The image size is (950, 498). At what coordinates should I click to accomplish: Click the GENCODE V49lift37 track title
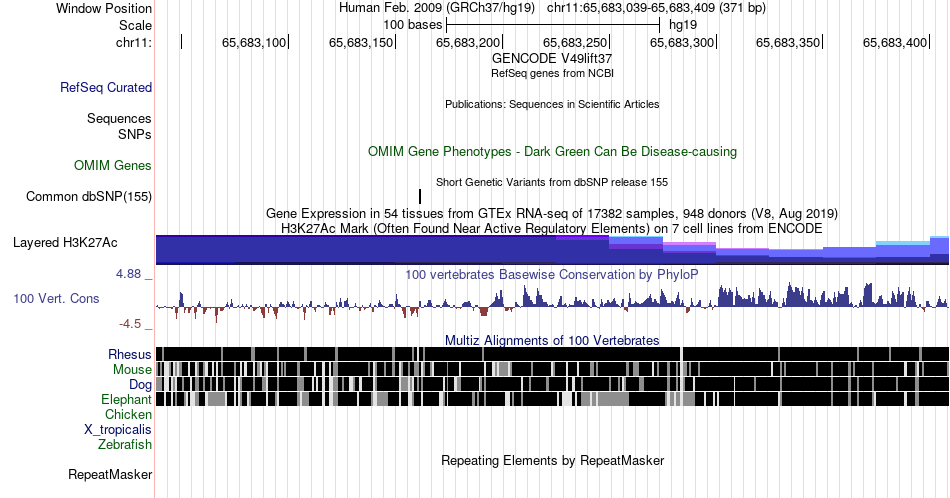pos(552,58)
